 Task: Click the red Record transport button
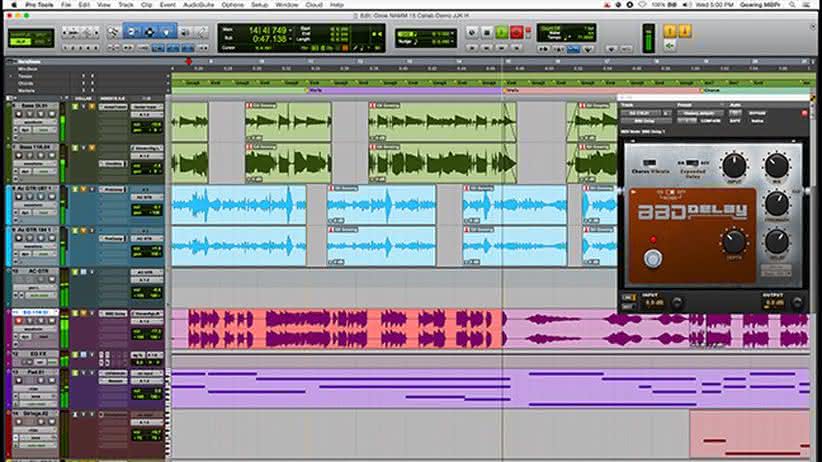pyautogui.click(x=517, y=33)
